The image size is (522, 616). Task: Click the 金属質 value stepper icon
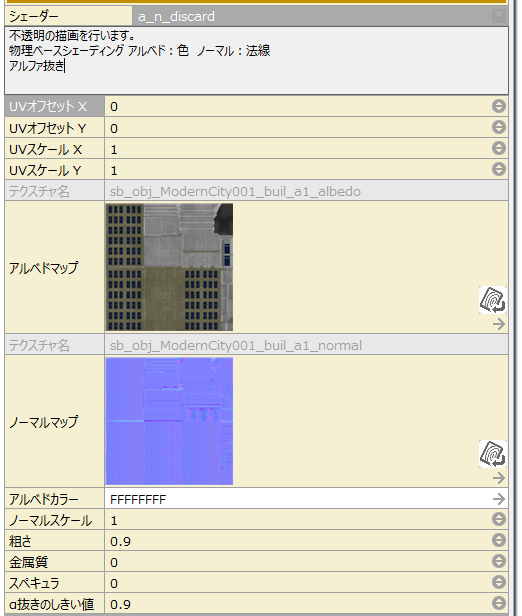click(498, 561)
